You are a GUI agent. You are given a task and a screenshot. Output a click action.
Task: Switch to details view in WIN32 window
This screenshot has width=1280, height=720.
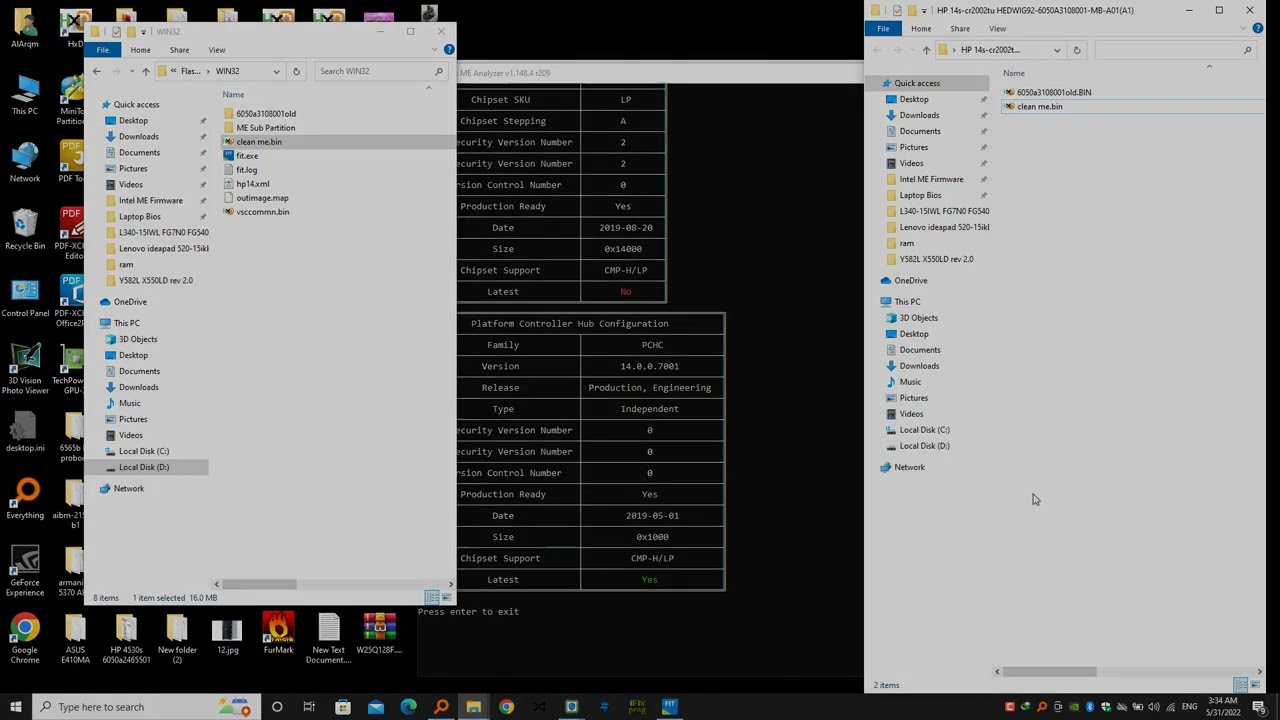tap(432, 597)
